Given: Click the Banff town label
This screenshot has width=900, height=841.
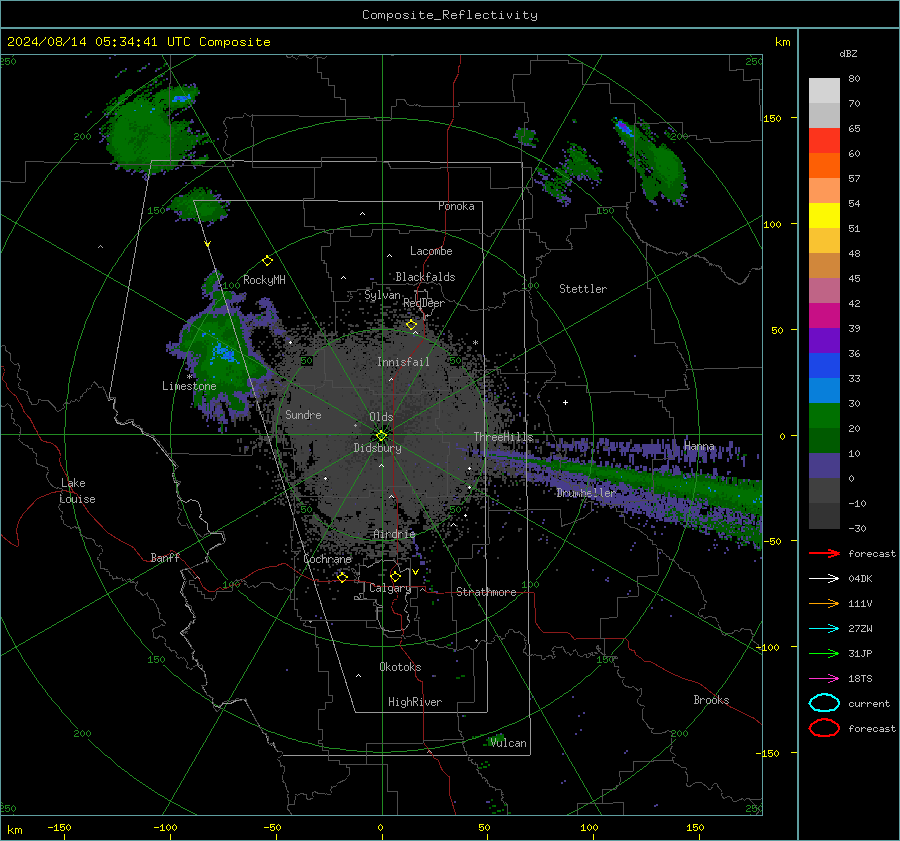Looking at the screenshot, I should pyautogui.click(x=165, y=557).
